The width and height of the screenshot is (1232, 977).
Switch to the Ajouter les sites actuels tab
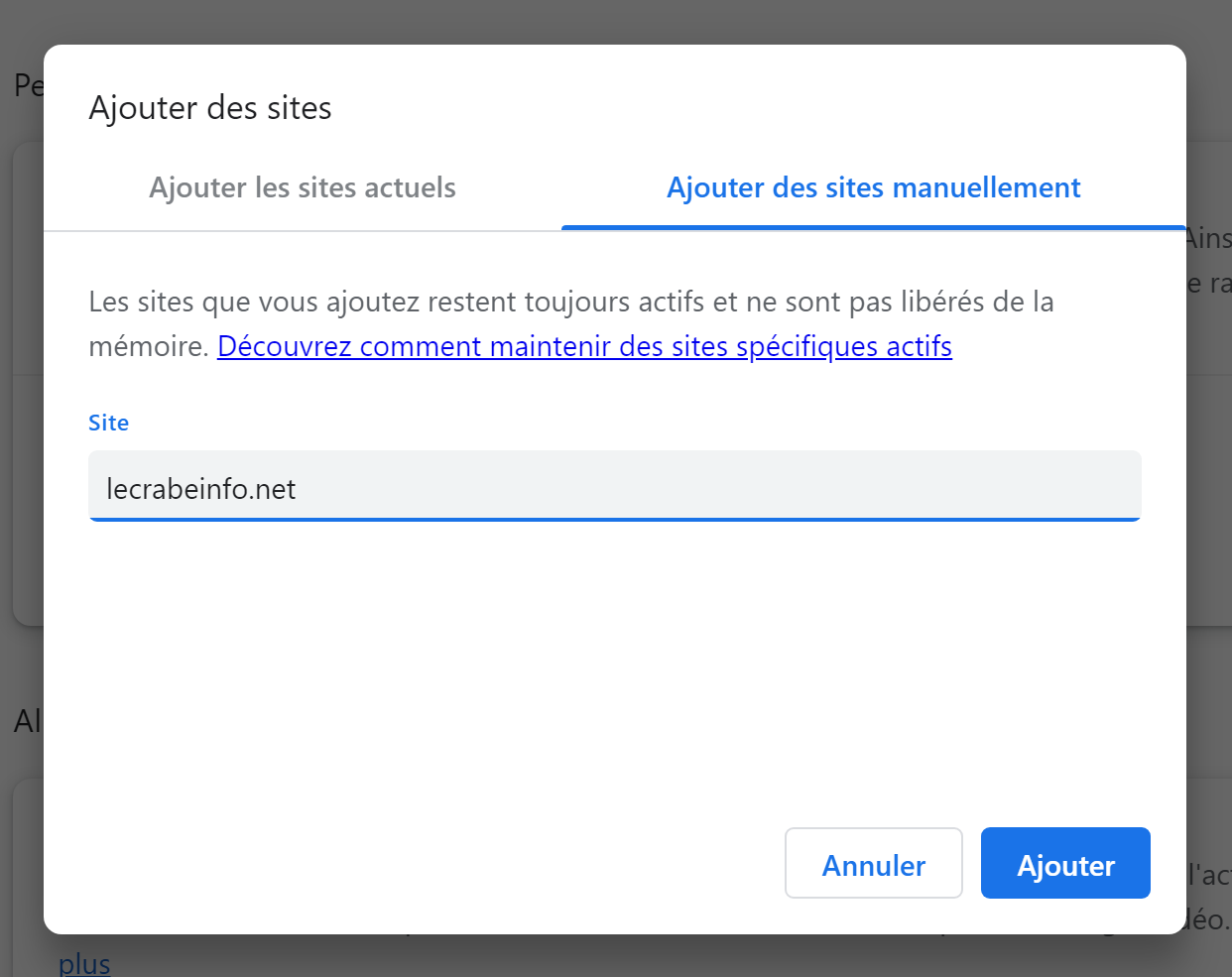[303, 187]
